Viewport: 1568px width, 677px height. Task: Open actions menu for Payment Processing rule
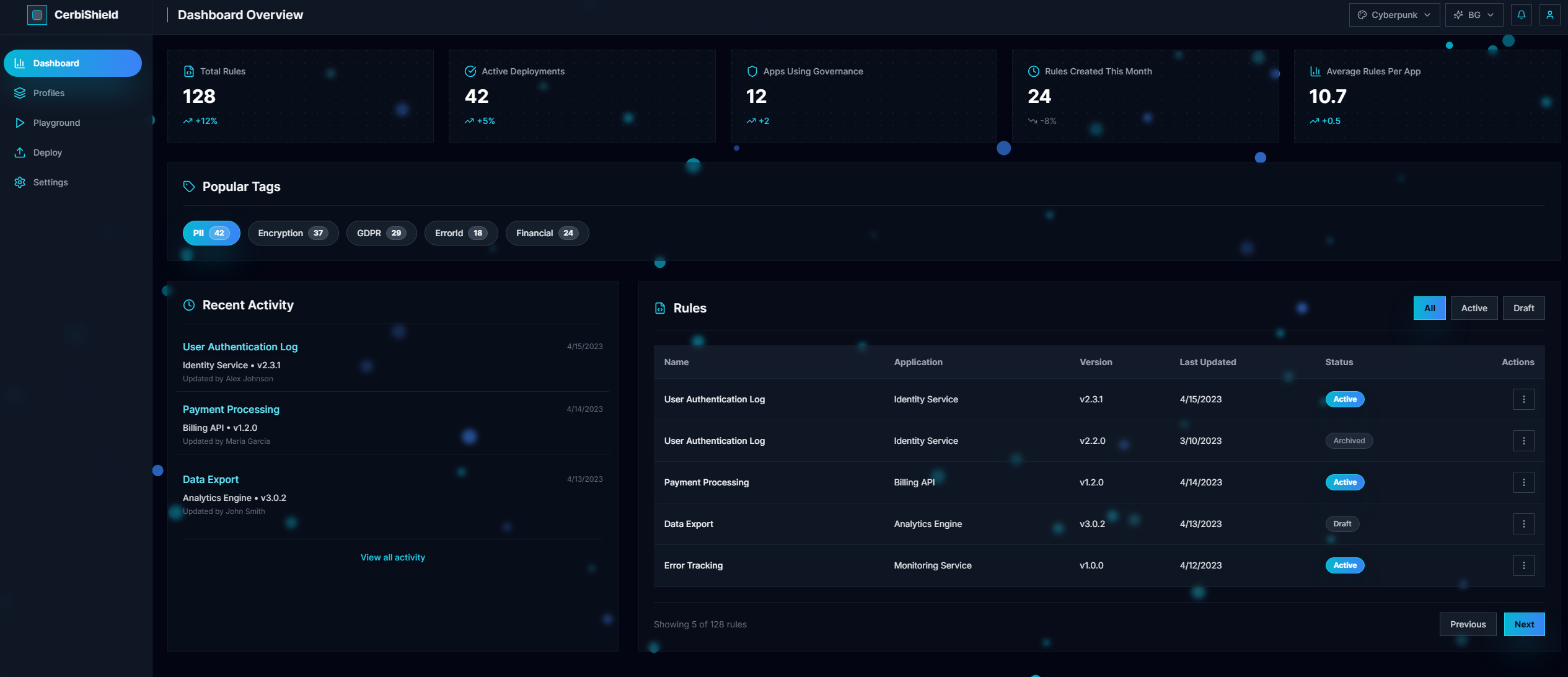point(1524,482)
